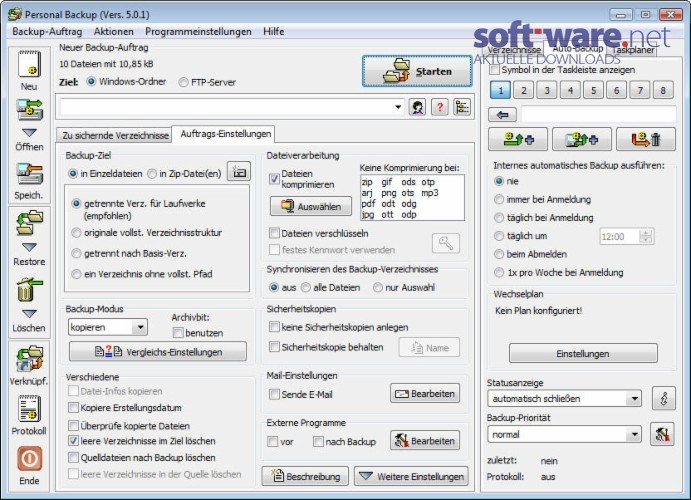The image size is (691, 500).
Task: Click the status display test icon
Action: click(663, 399)
